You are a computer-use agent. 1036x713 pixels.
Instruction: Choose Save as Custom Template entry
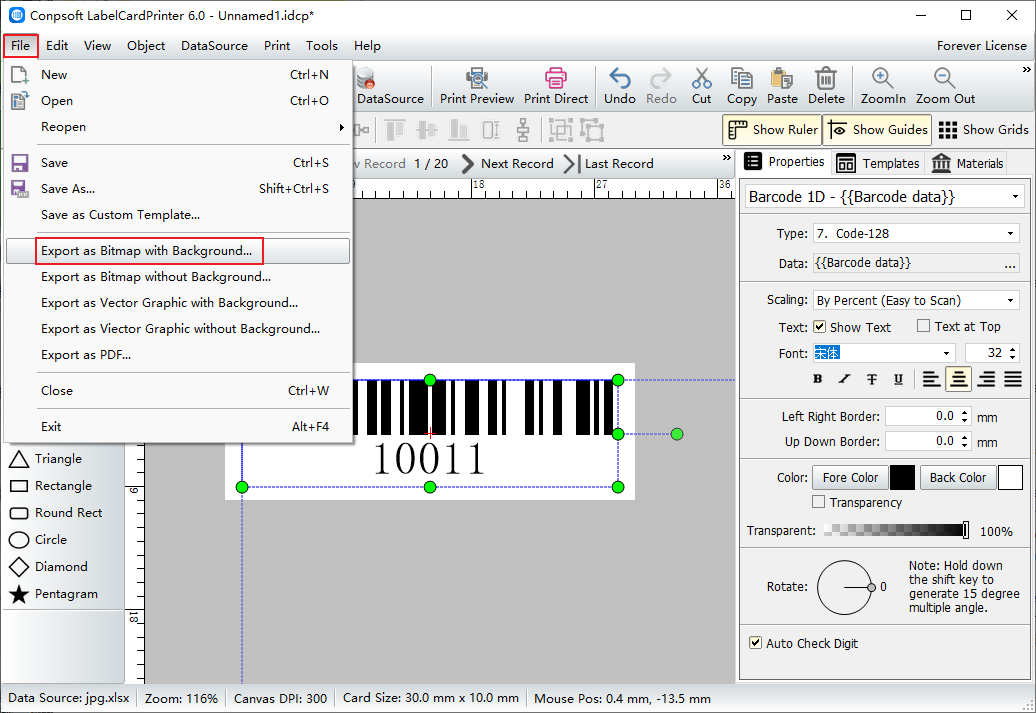point(178,215)
